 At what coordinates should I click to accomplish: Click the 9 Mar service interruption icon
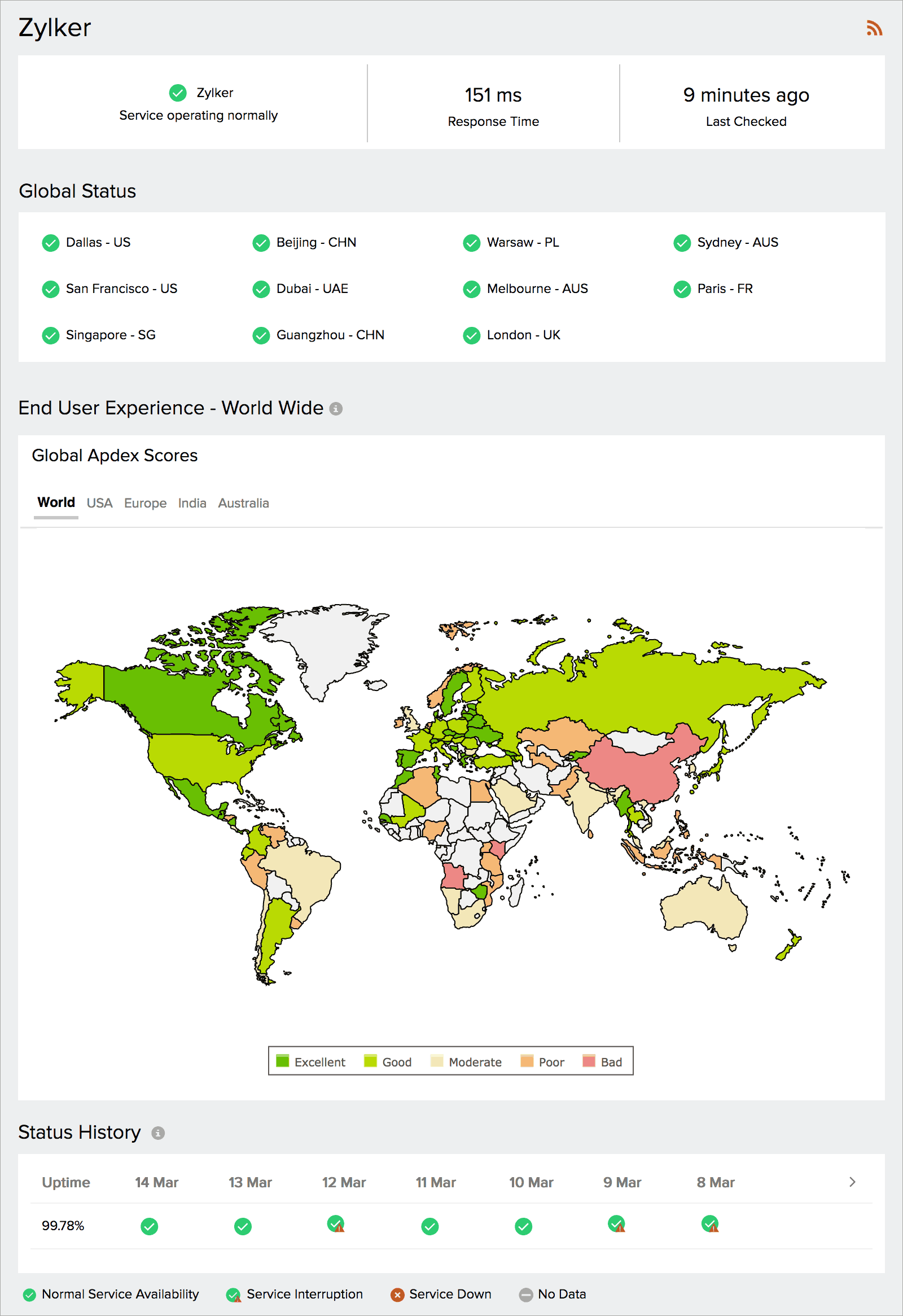[x=617, y=1225]
